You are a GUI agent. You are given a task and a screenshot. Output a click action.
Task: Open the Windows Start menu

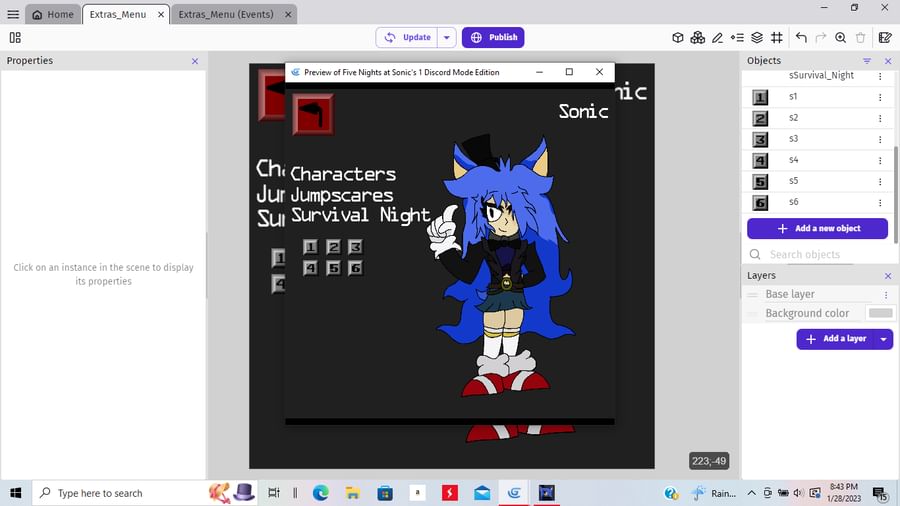click(15, 493)
